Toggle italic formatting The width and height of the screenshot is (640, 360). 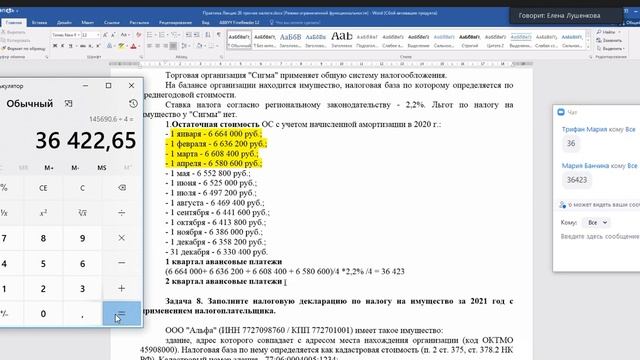(x=62, y=46)
